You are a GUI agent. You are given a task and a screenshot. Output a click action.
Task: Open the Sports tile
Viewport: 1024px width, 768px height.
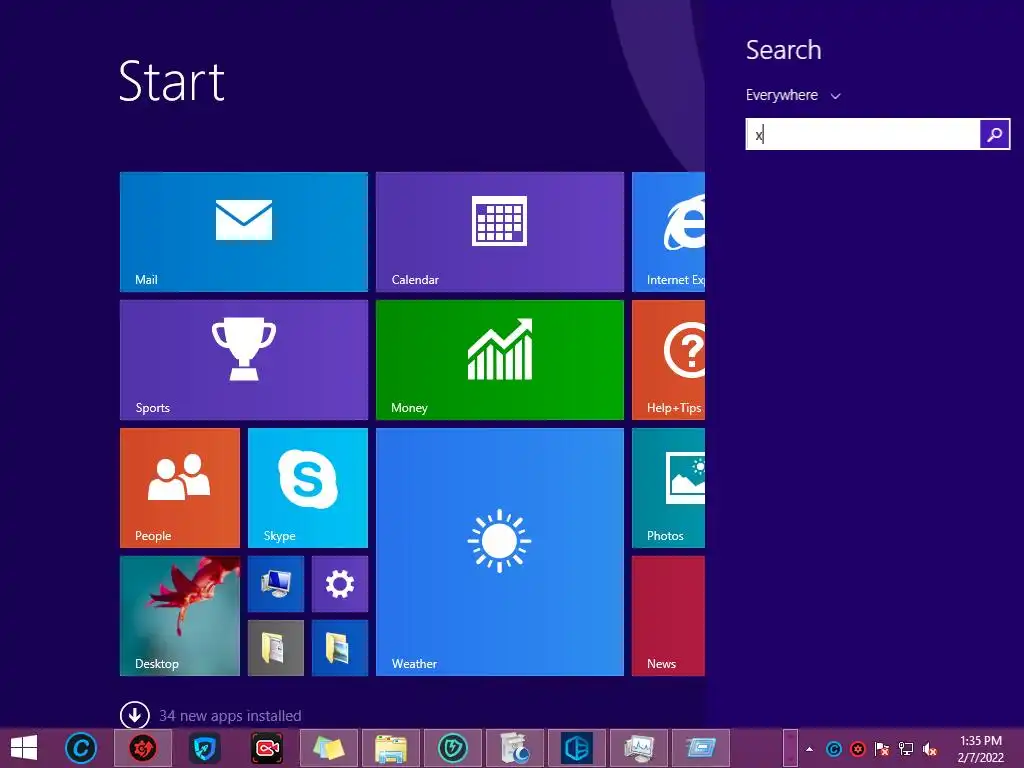coord(244,360)
